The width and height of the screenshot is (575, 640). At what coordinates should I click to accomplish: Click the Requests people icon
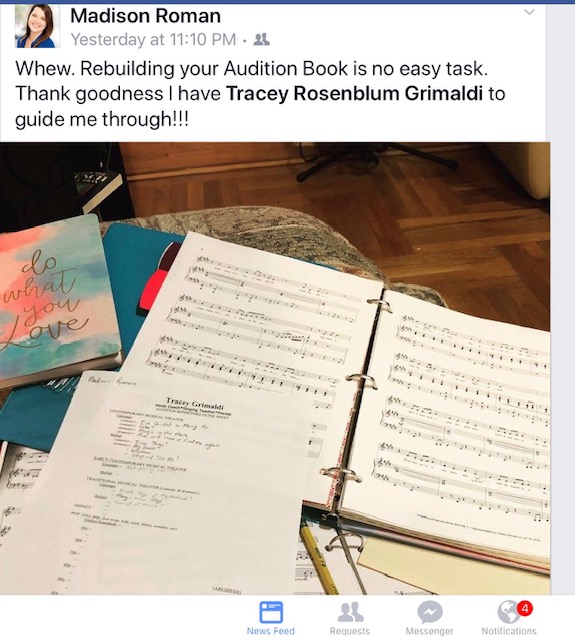[x=350, y=612]
